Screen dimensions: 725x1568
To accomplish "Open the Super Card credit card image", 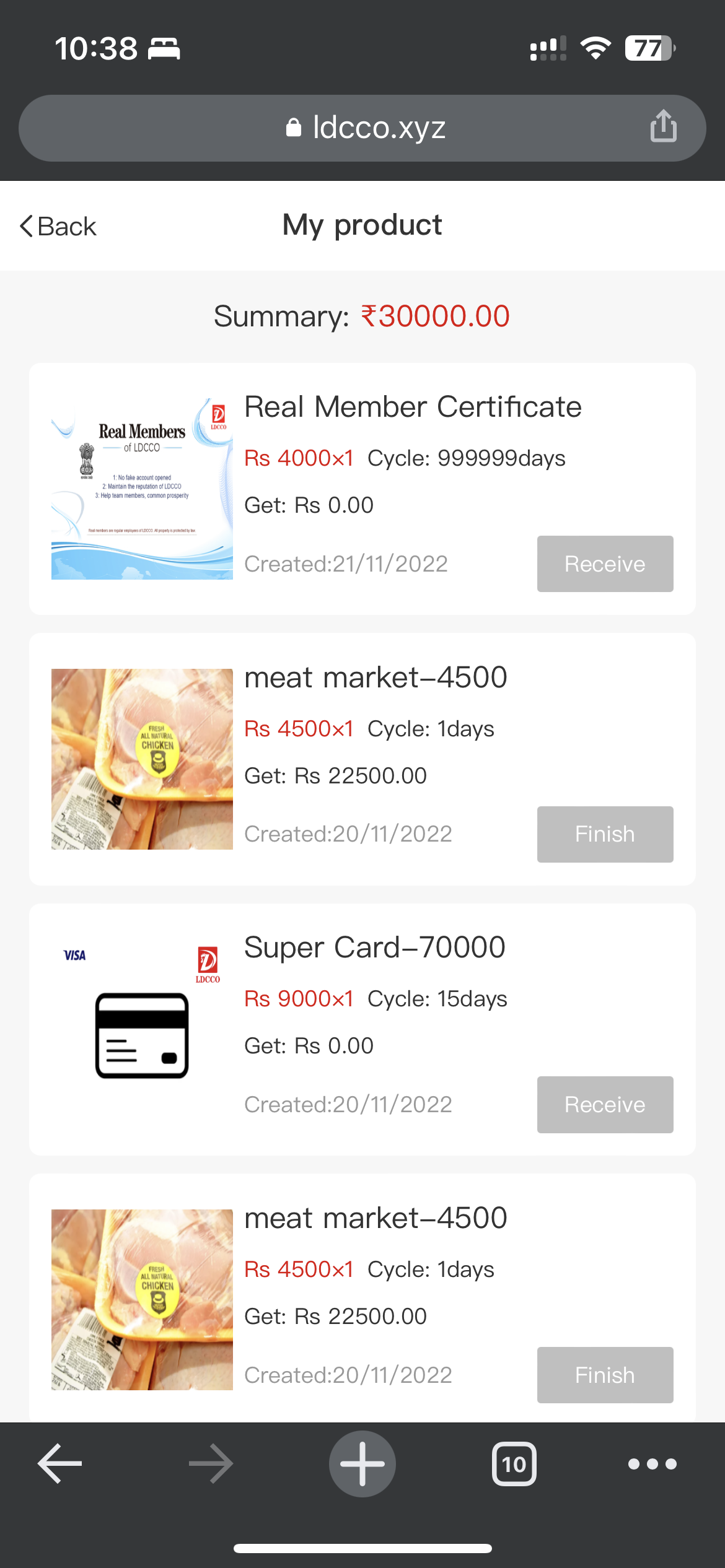I will click(142, 1029).
